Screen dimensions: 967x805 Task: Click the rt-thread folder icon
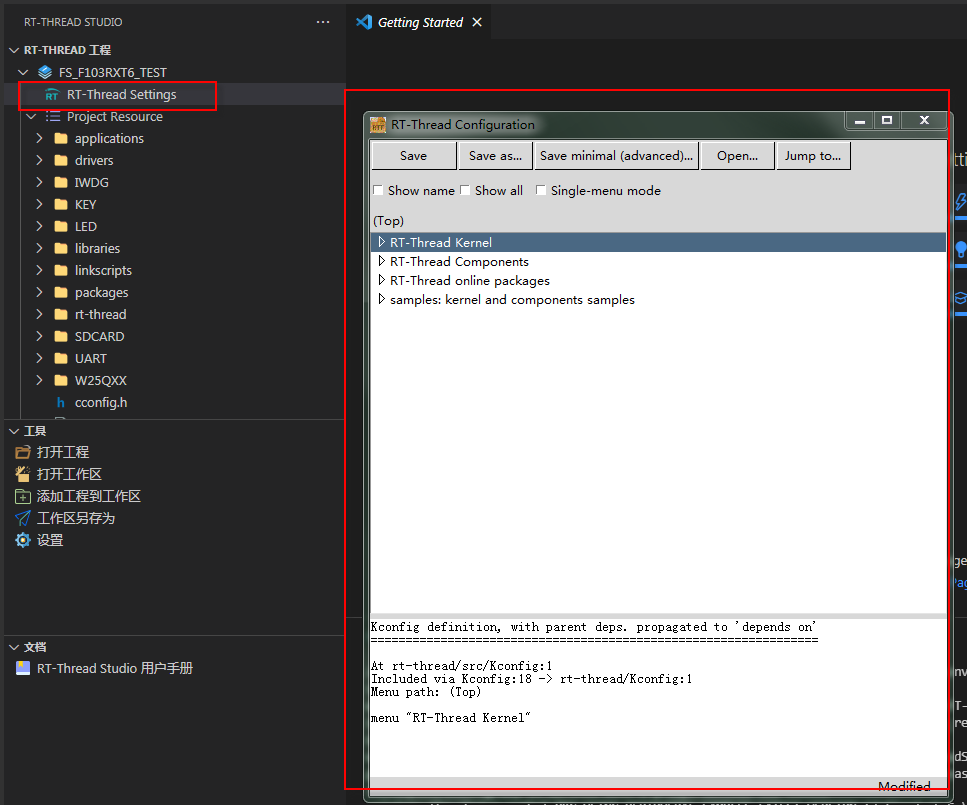tap(61, 315)
